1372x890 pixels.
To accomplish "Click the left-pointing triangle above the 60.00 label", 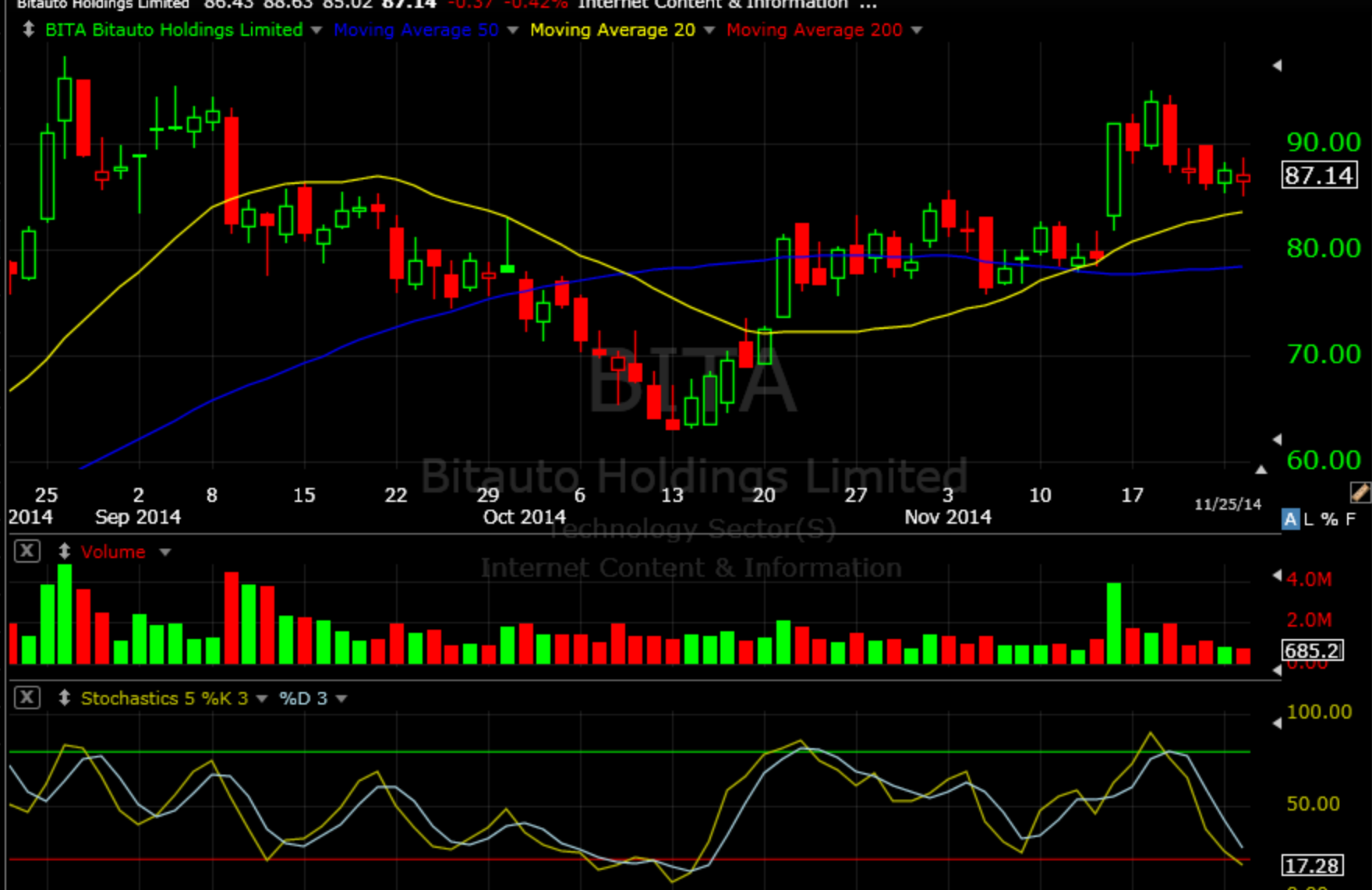I will pyautogui.click(x=1277, y=440).
